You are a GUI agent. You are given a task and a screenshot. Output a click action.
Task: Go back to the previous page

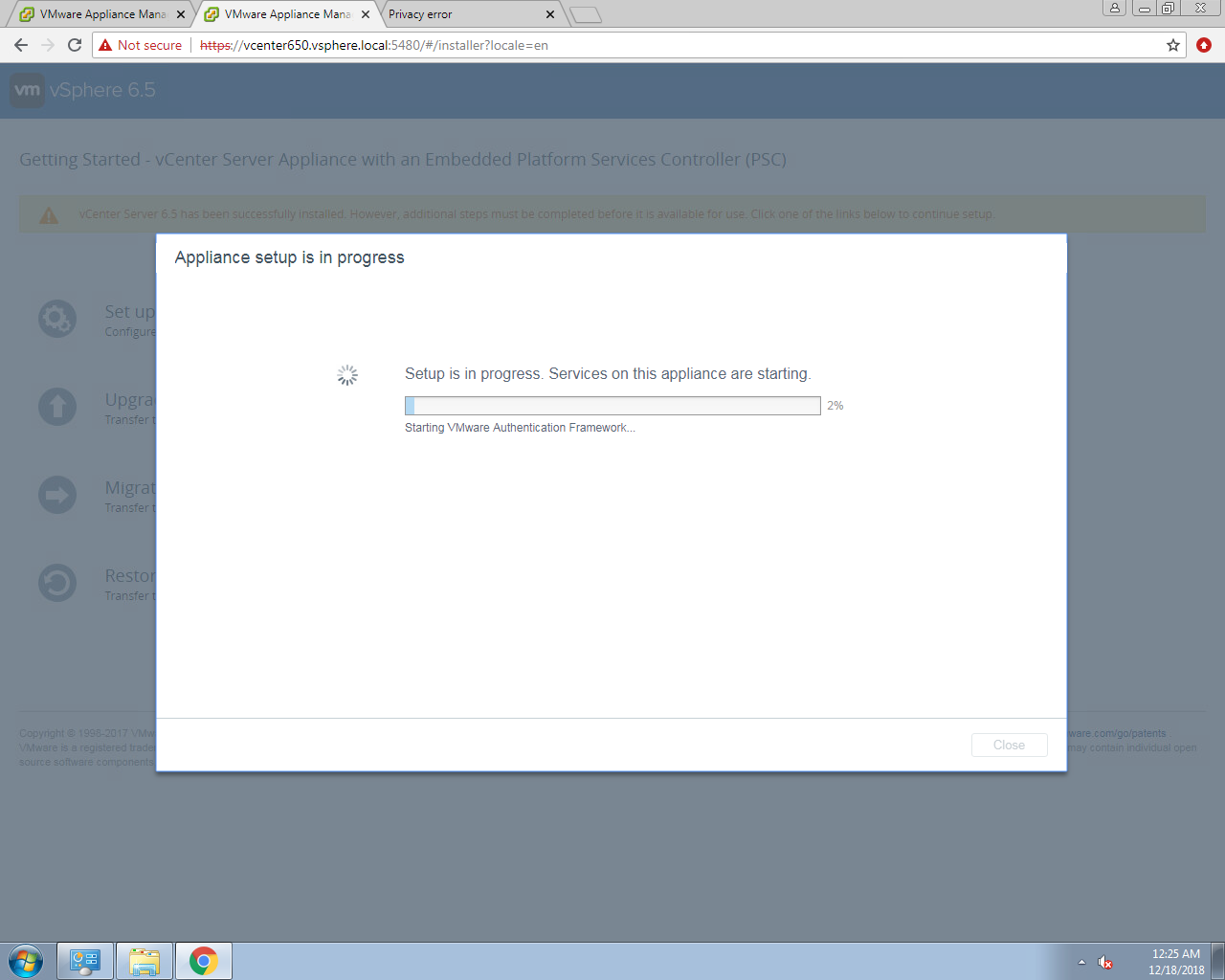(x=21, y=45)
